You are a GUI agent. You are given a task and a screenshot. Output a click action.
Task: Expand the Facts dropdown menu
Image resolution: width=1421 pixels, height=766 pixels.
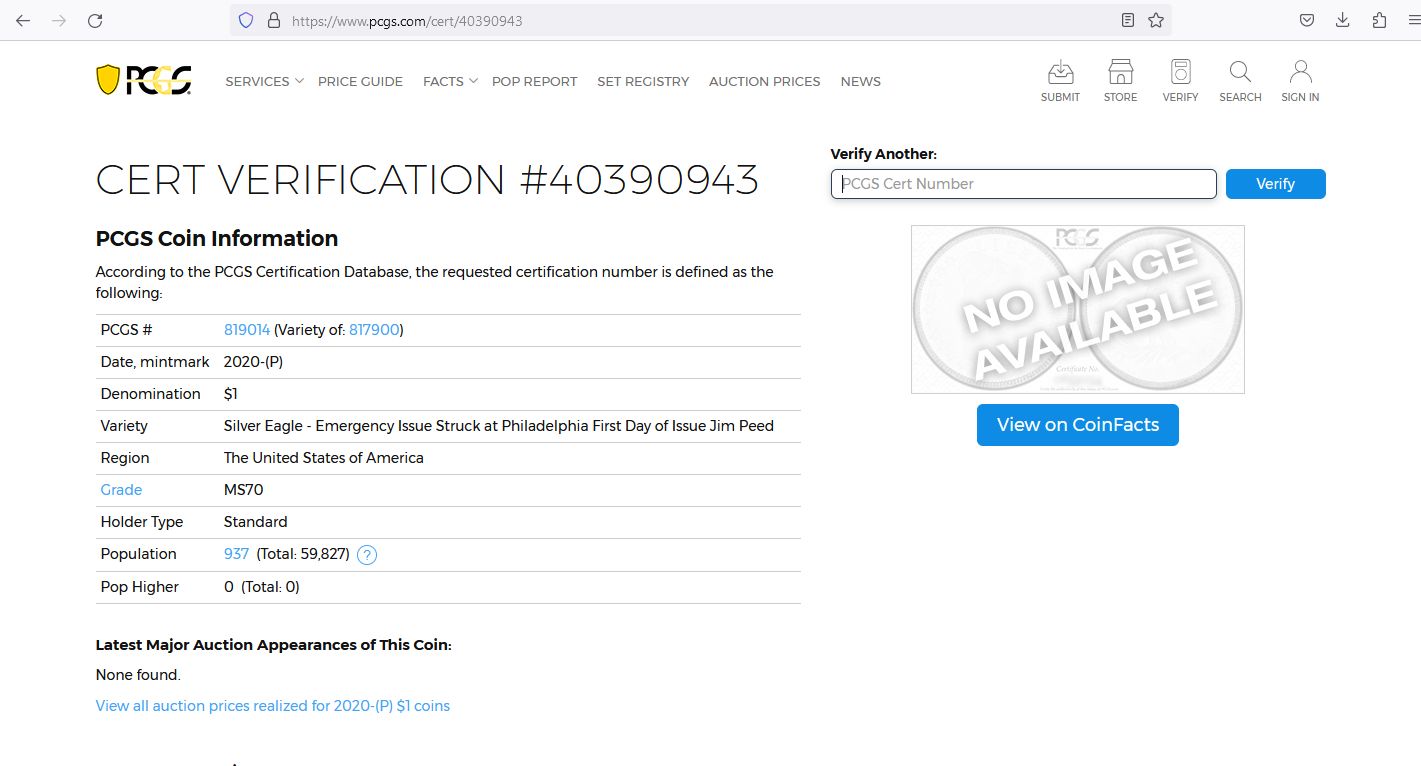(450, 82)
